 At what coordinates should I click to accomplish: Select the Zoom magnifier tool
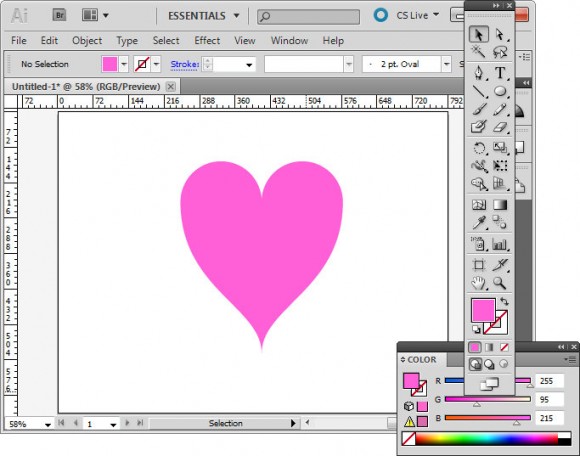click(500, 283)
